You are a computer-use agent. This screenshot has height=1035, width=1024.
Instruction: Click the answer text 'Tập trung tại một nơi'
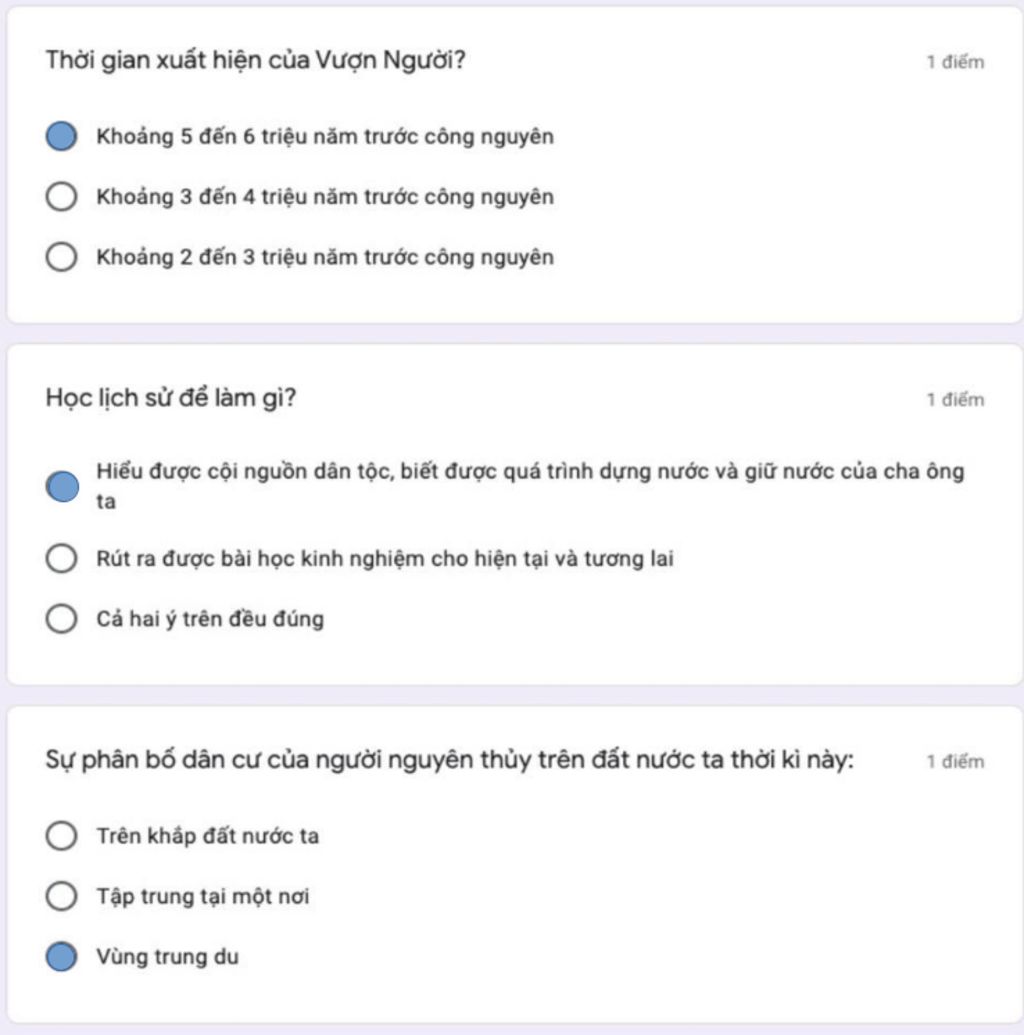203,896
